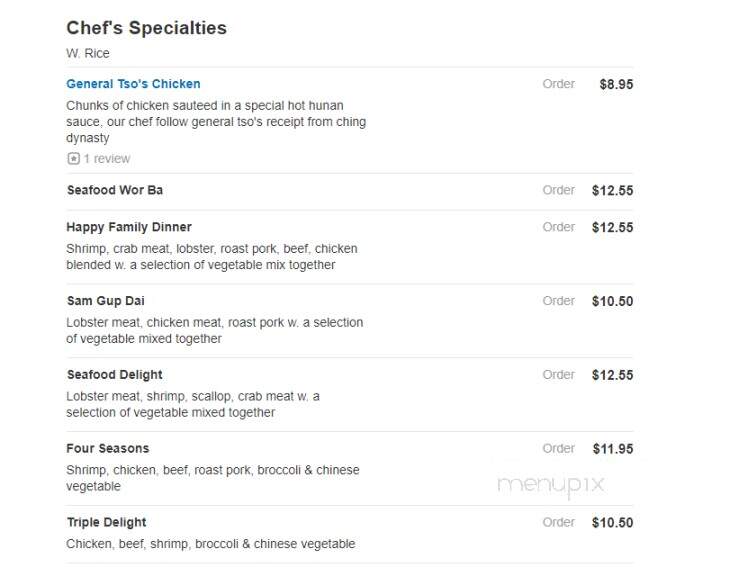Viewport: 730px width, 567px height.
Task: Select the Seafood Wor Ba item title
Action: 115,190
